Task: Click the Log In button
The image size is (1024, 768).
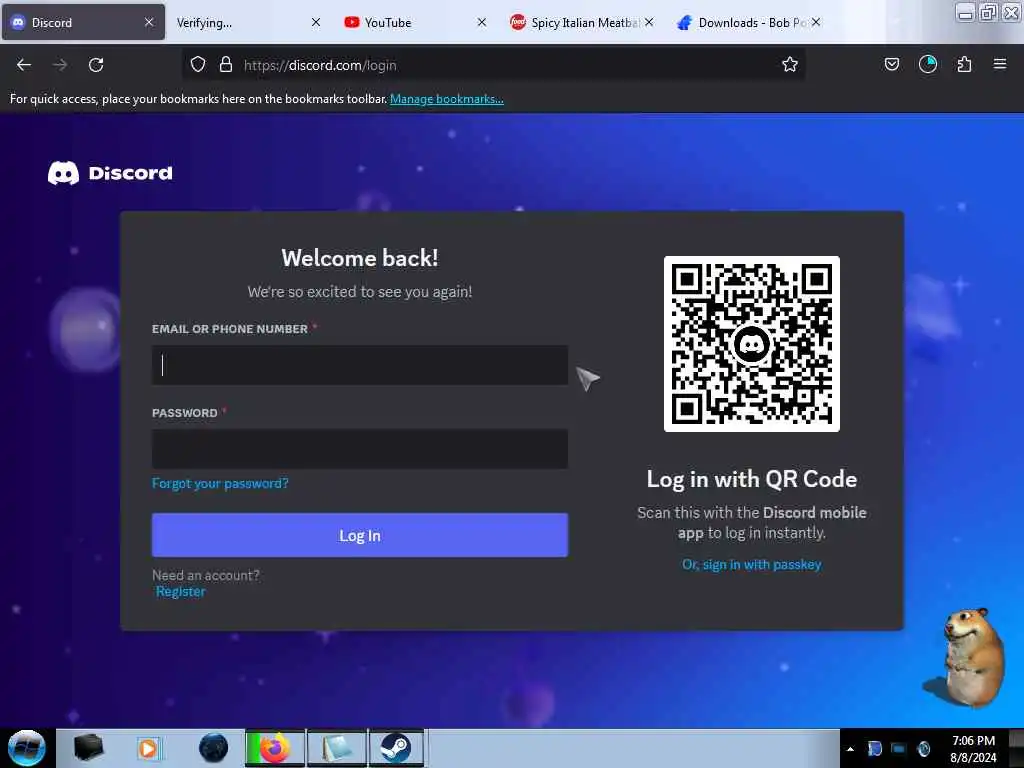Action: pyautogui.click(x=360, y=535)
